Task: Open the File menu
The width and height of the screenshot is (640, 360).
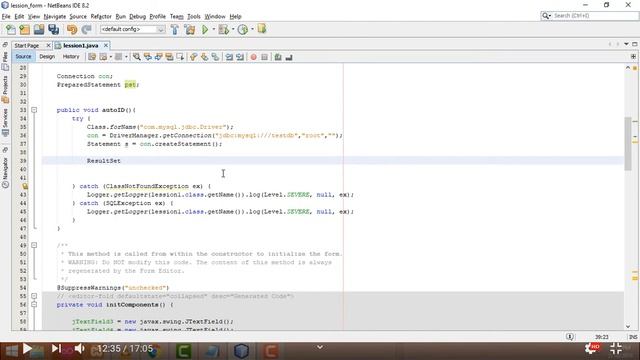Action: [6, 16]
